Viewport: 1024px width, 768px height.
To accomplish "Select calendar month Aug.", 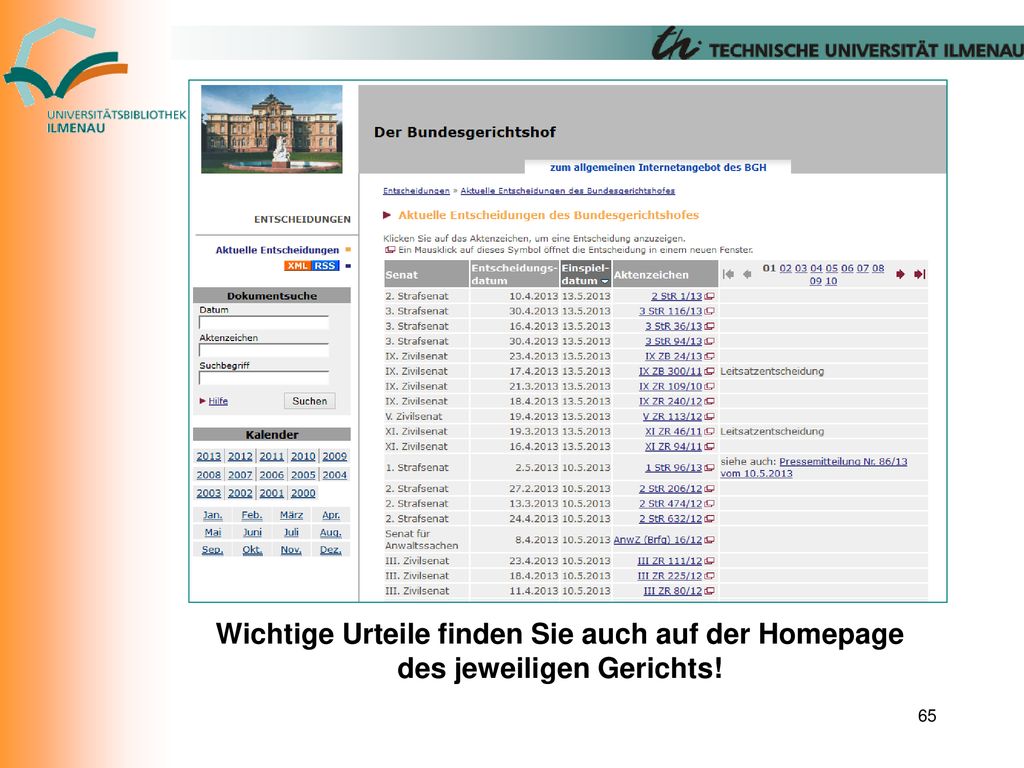I will (330, 532).
